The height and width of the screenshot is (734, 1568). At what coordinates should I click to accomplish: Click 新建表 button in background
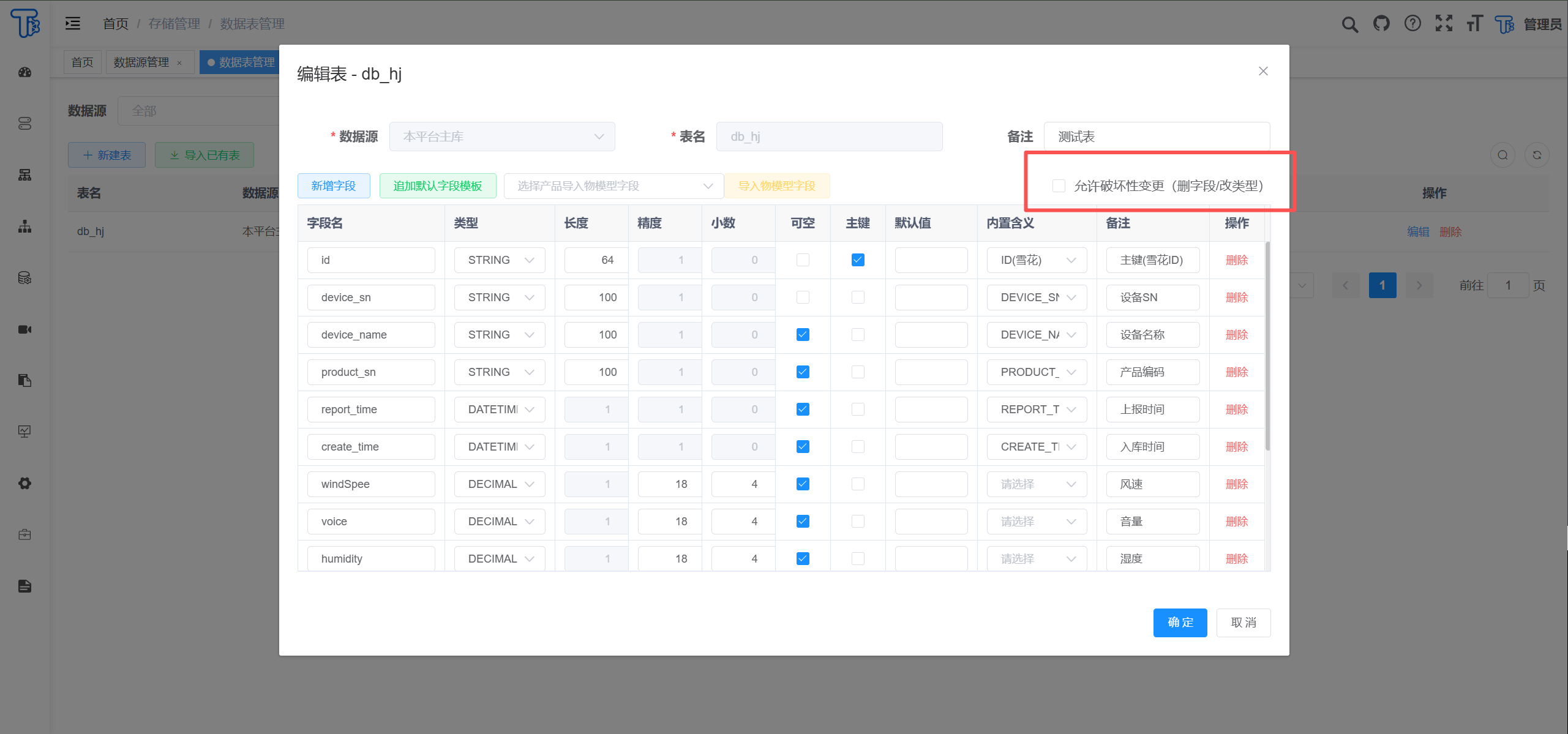point(107,155)
